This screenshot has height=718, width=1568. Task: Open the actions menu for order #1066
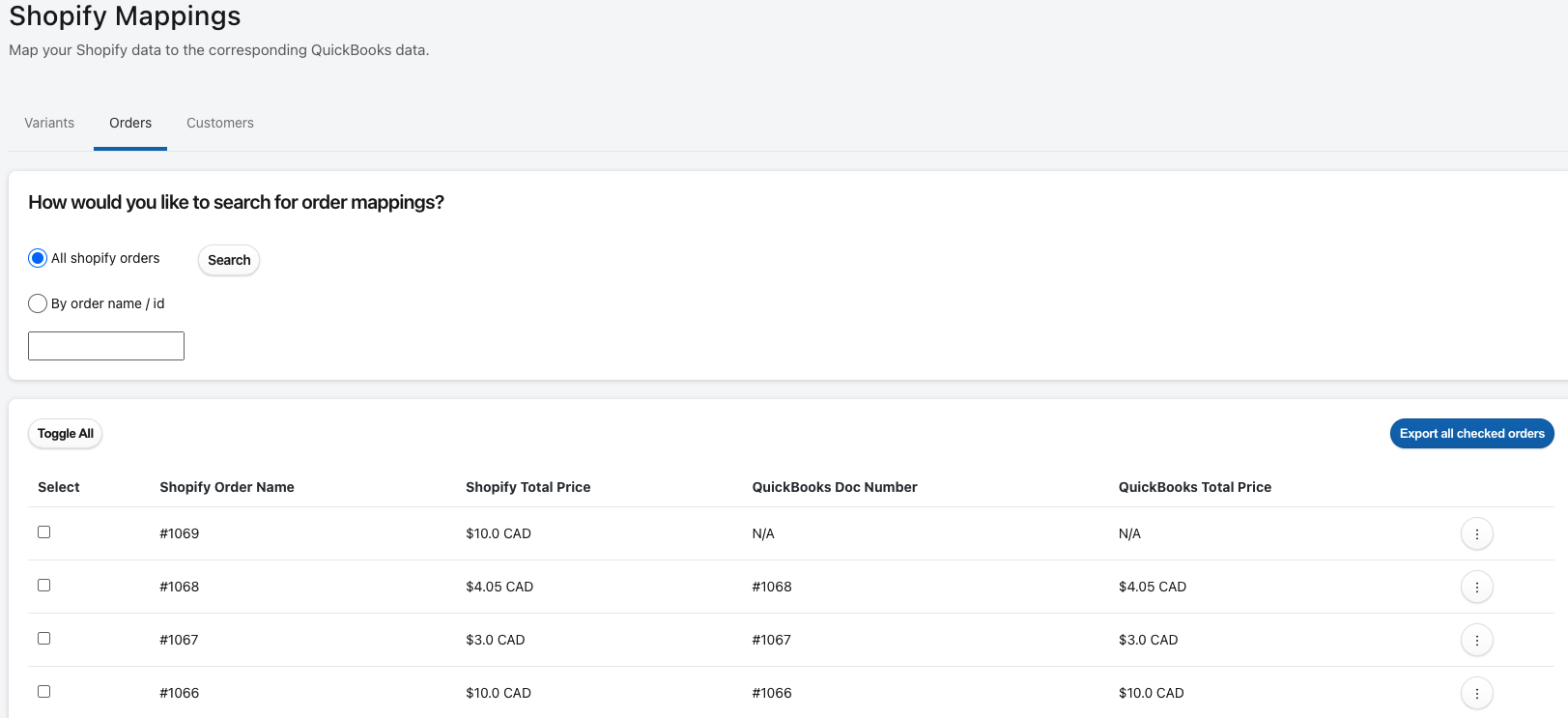click(1476, 693)
